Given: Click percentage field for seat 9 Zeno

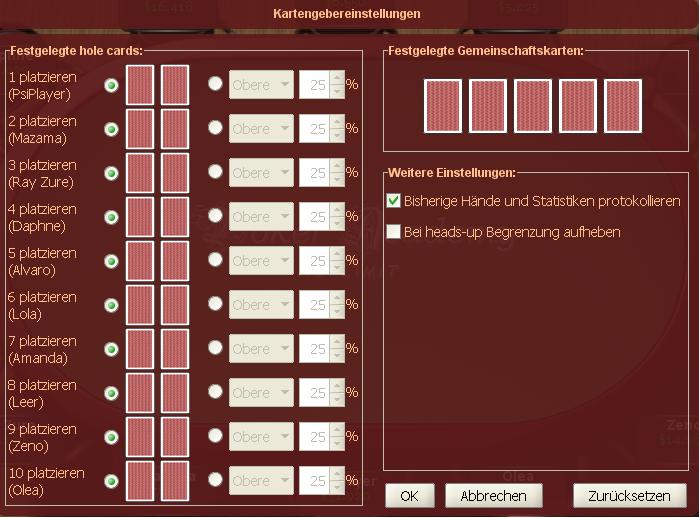Looking at the screenshot, I should click(x=315, y=436).
